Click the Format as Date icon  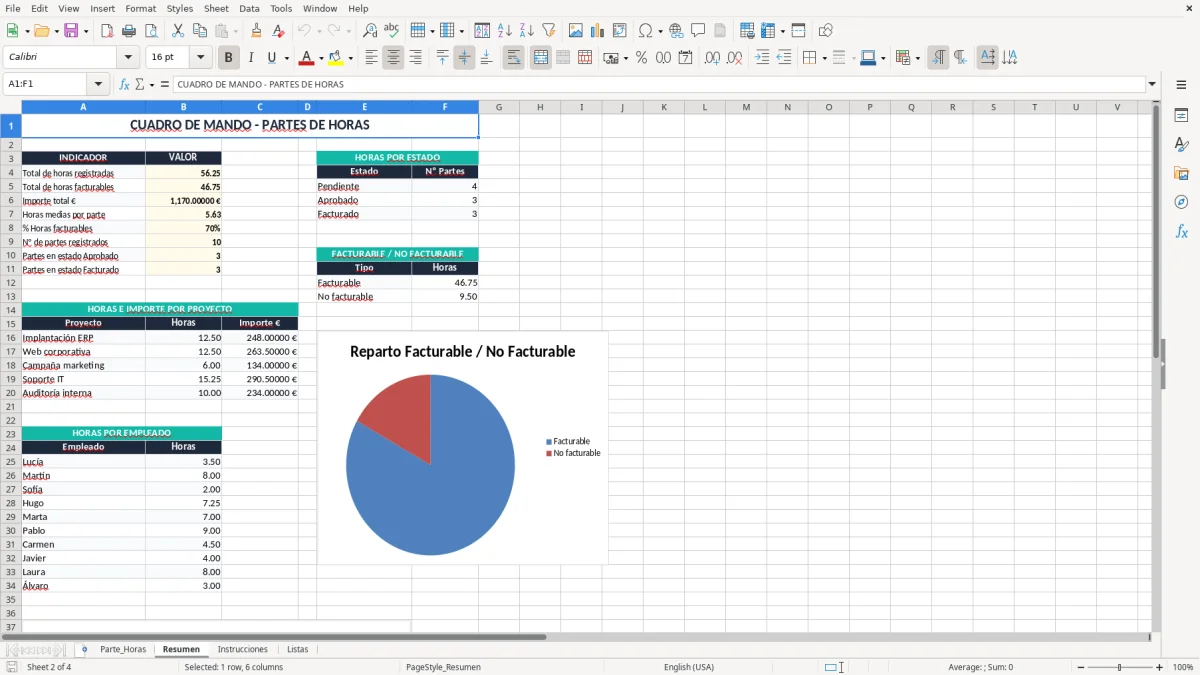(x=686, y=58)
